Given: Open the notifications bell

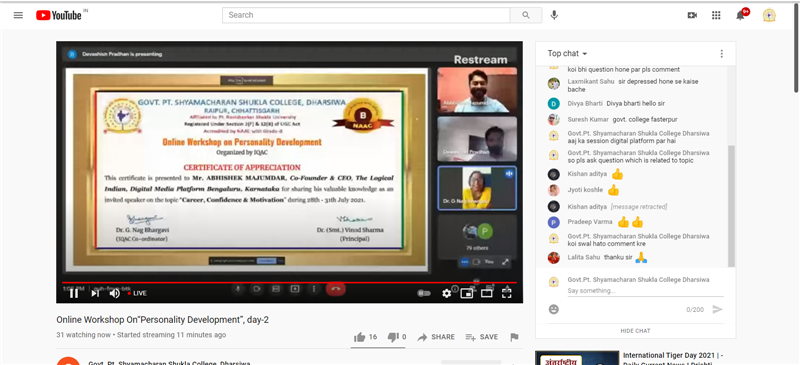Looking at the screenshot, I should (740, 15).
